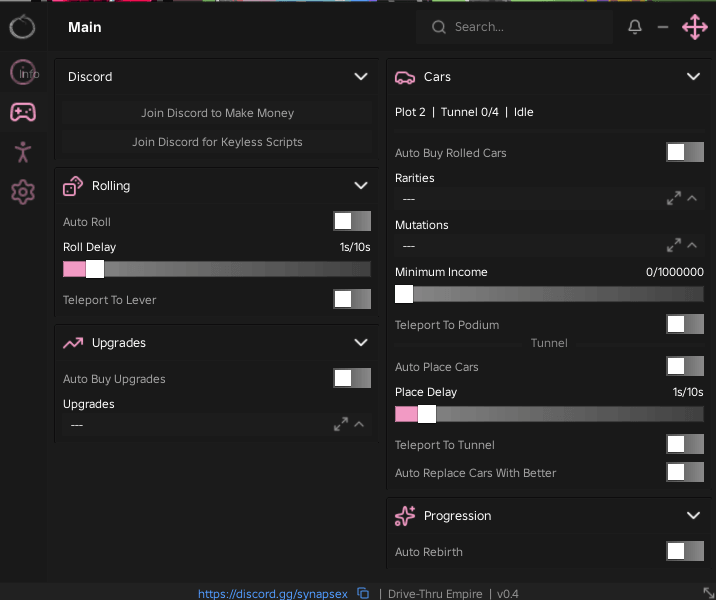Viewport: 716px width, 600px height.
Task: Toggle Auto Rebirth on
Action: pos(685,551)
